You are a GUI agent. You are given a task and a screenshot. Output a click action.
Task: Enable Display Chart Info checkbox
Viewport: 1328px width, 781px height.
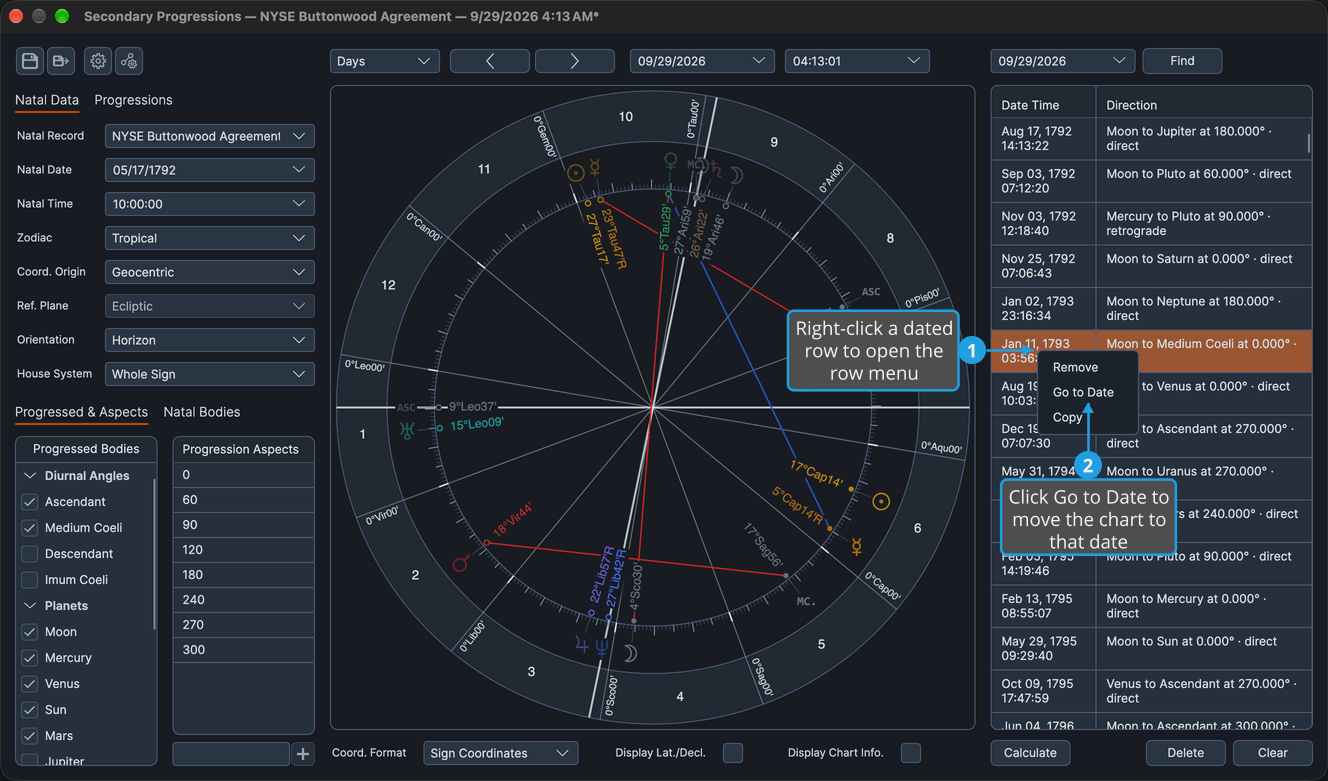pos(911,753)
